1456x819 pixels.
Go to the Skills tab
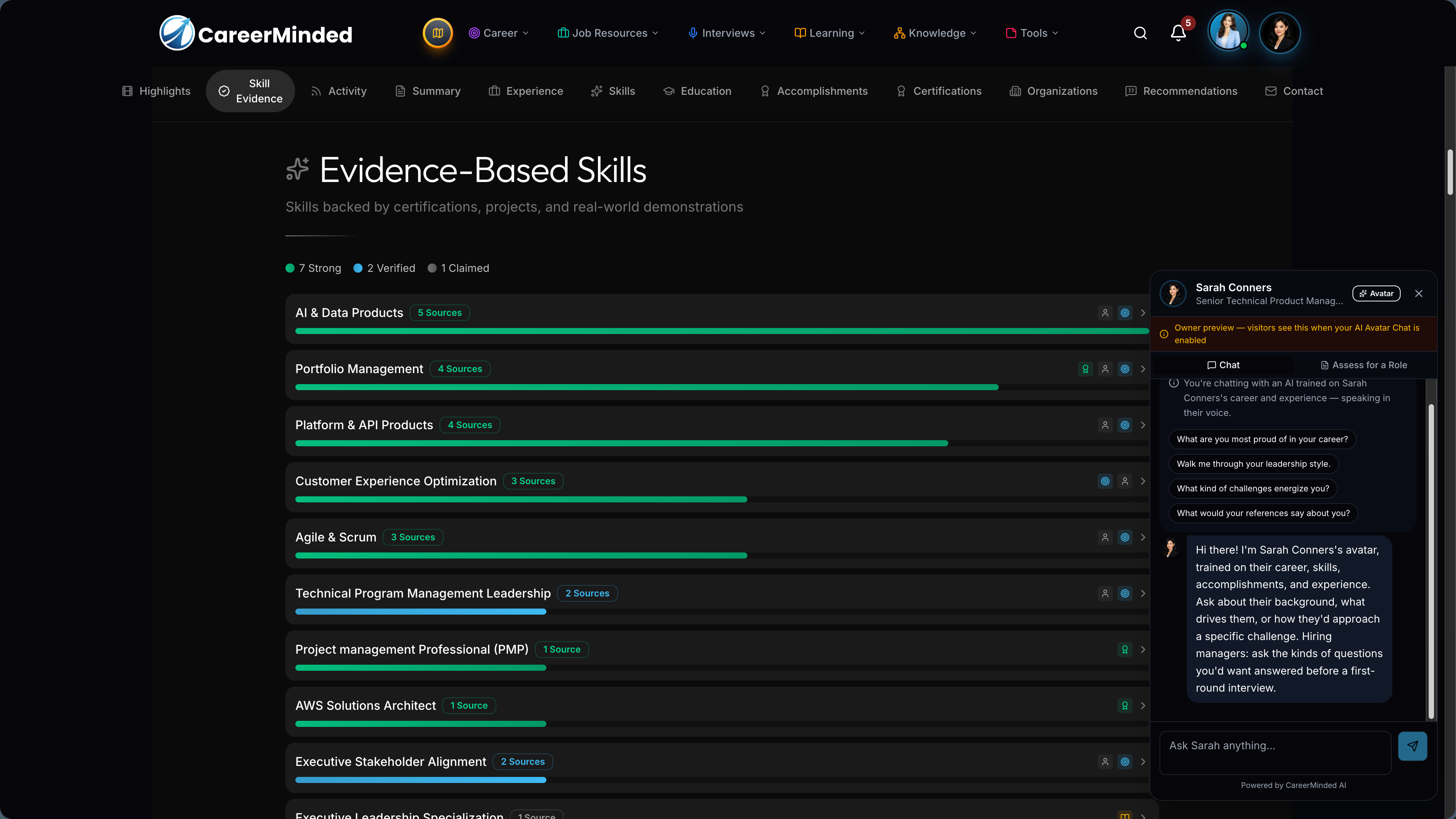613,91
